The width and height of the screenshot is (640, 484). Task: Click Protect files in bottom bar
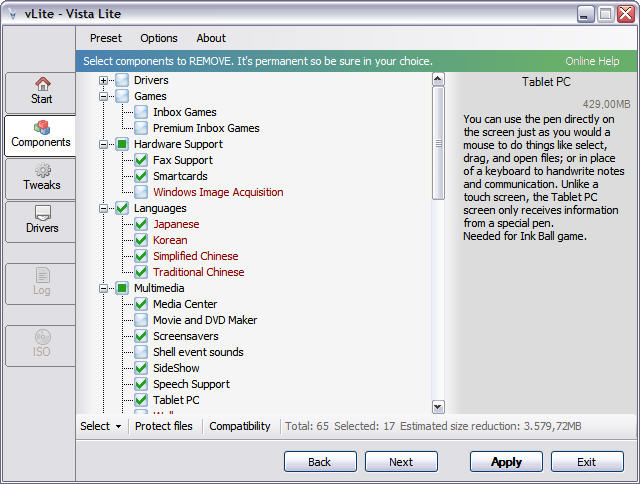tap(164, 426)
